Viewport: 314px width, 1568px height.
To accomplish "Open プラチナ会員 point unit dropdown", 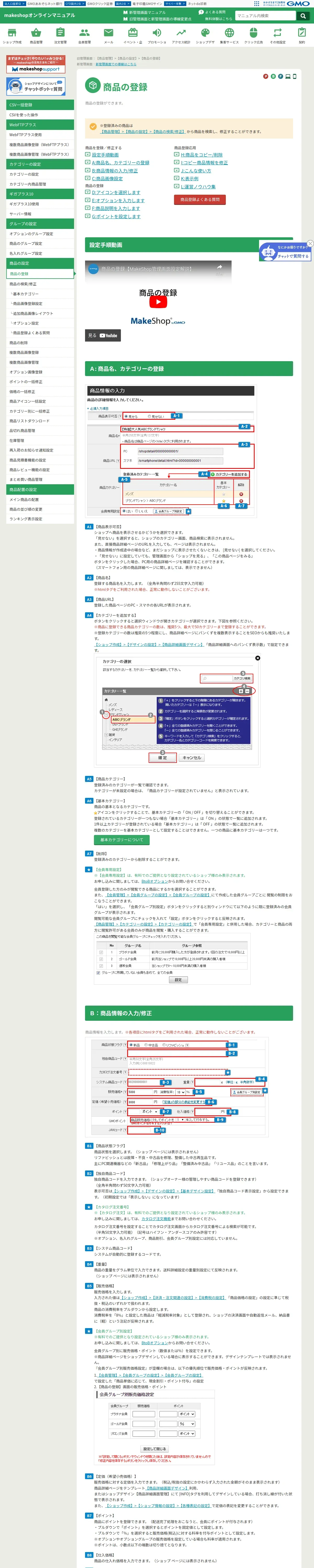I will pos(187,1414).
